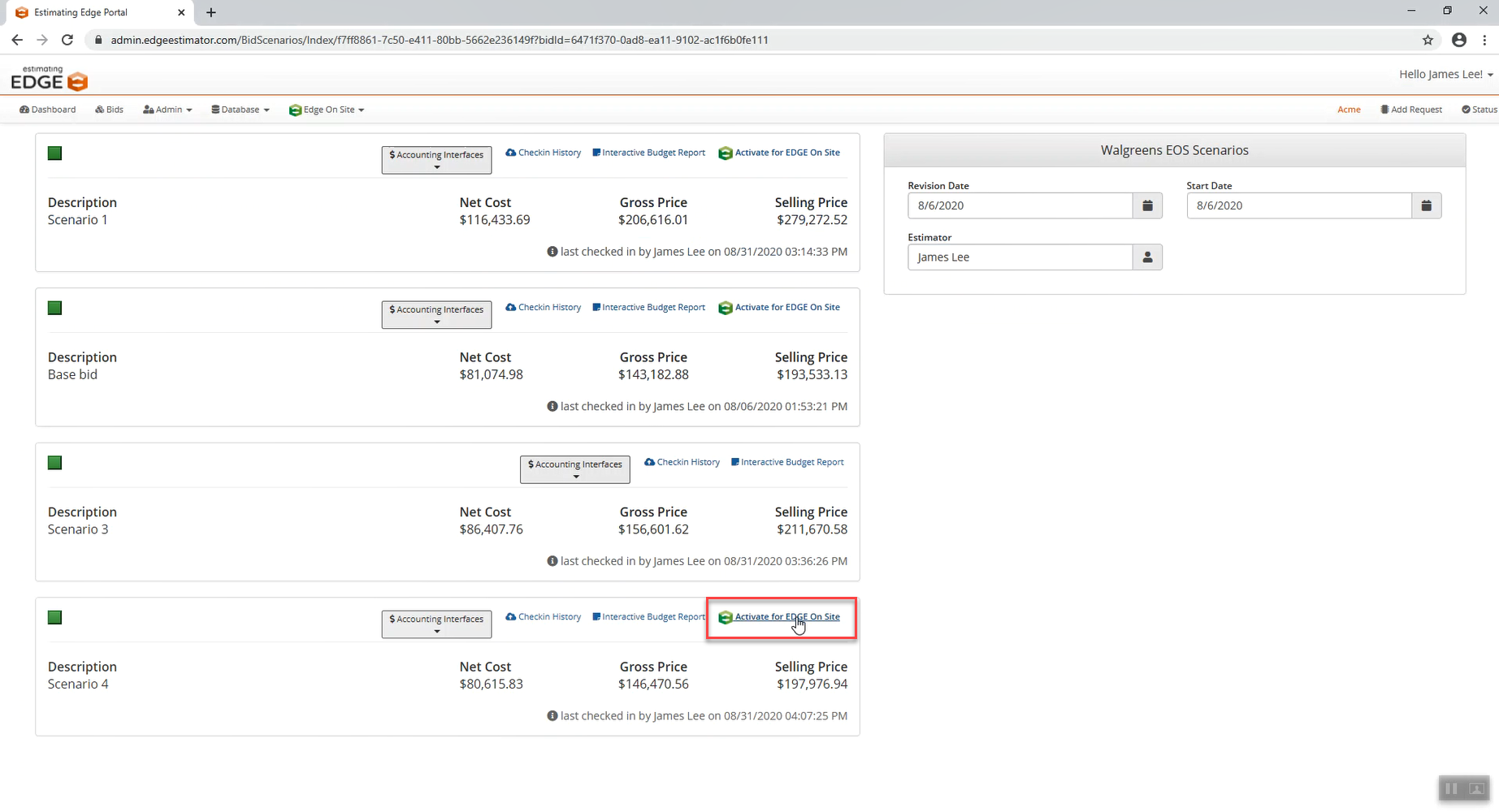Screen dimensions: 1499x812
Task: Open the browser profile account icon
Action: coord(1459,40)
